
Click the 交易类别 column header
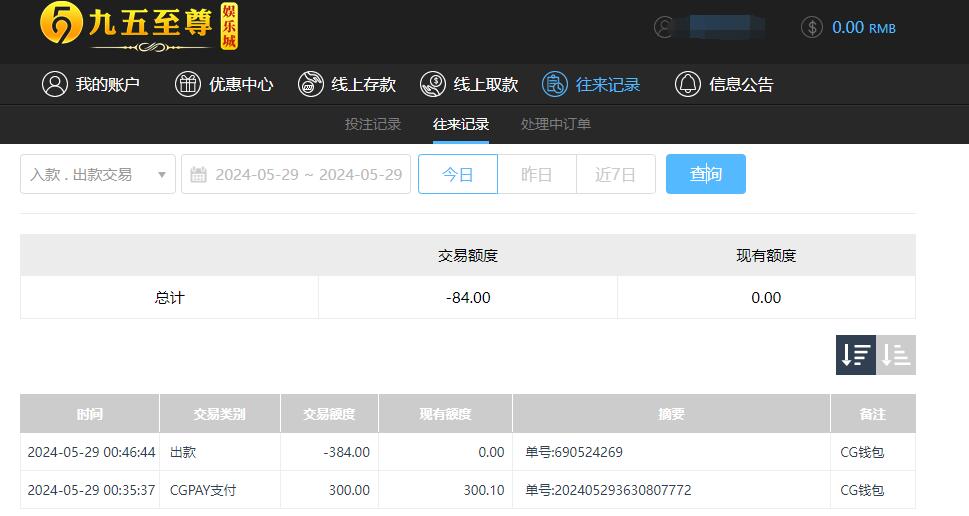219,413
